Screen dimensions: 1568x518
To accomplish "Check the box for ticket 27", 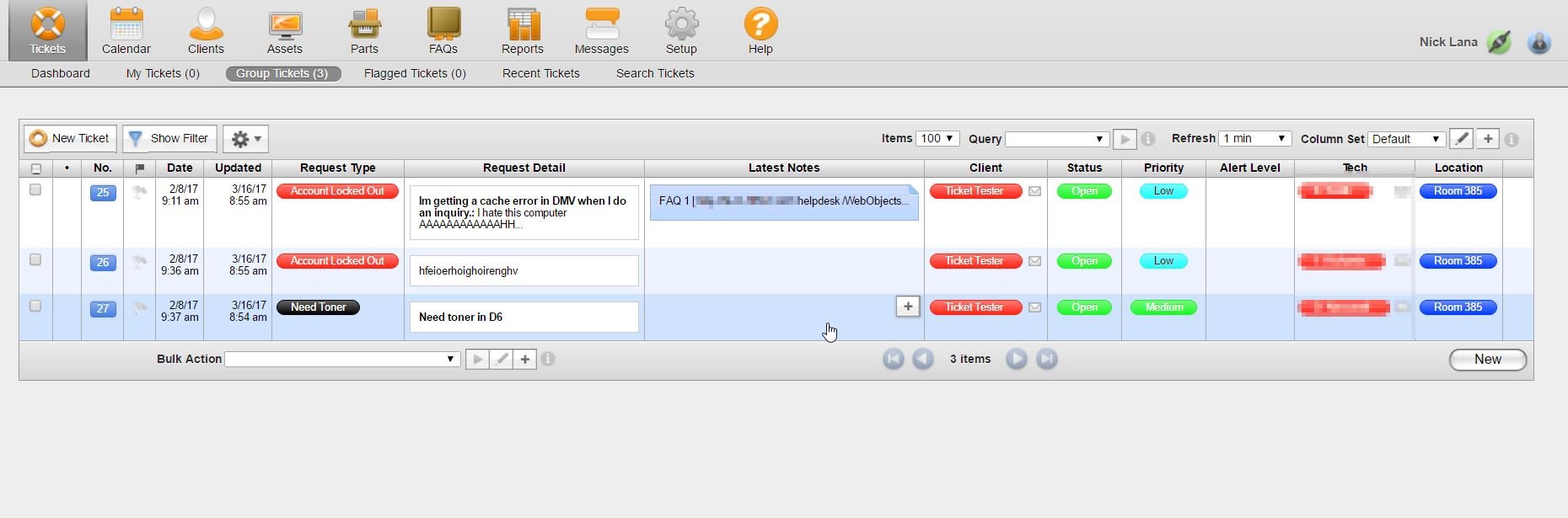I will coord(35,306).
